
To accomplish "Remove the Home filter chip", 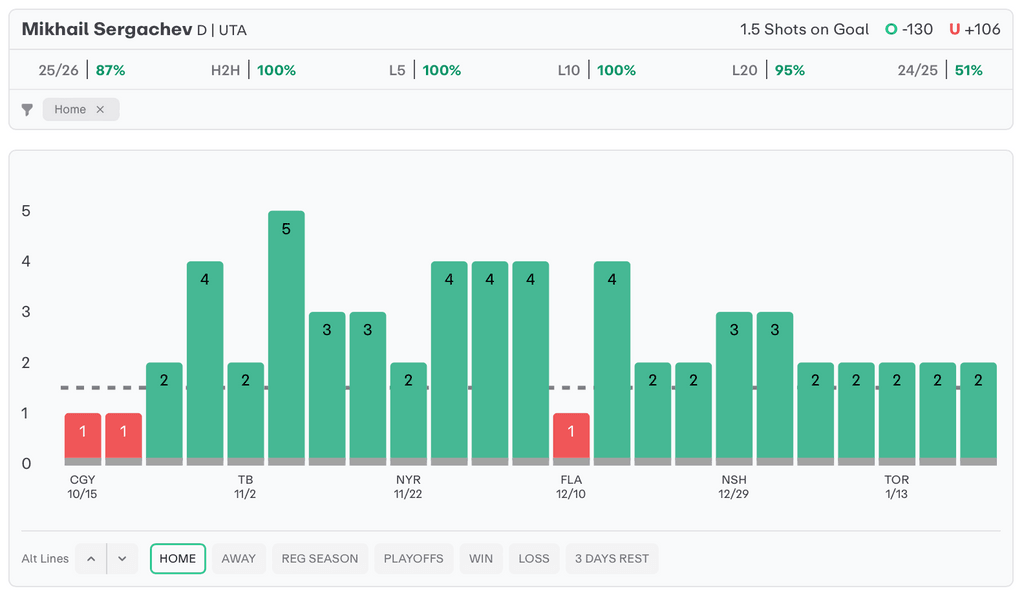I will click(100, 110).
